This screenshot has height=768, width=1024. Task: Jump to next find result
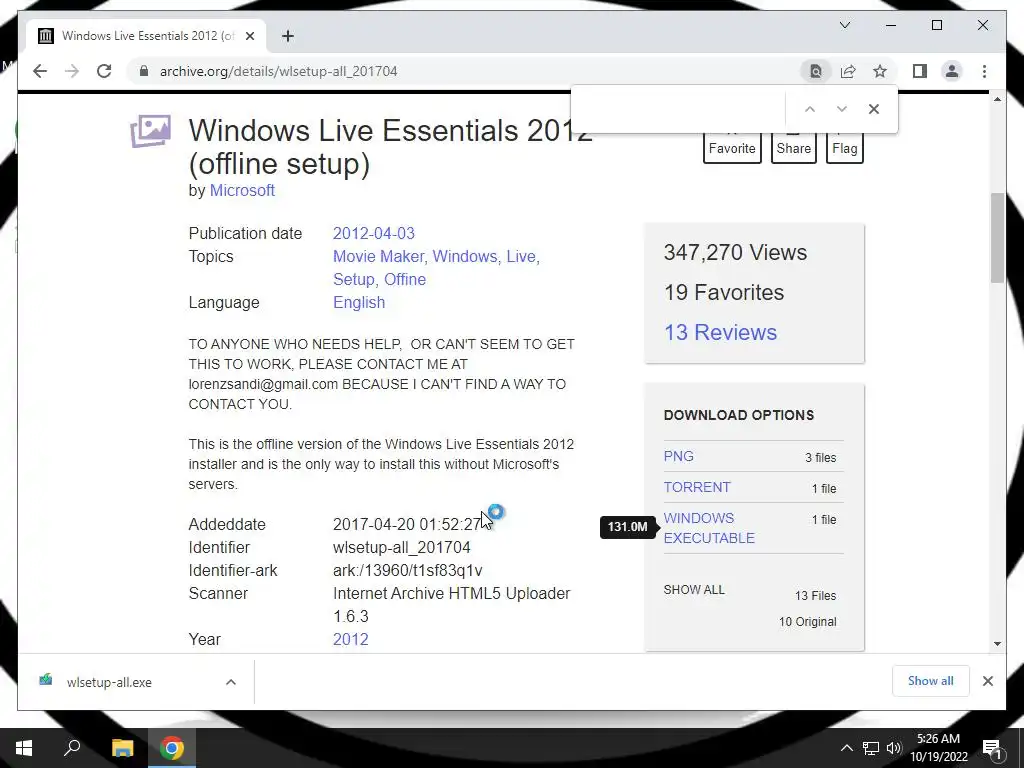(x=842, y=109)
